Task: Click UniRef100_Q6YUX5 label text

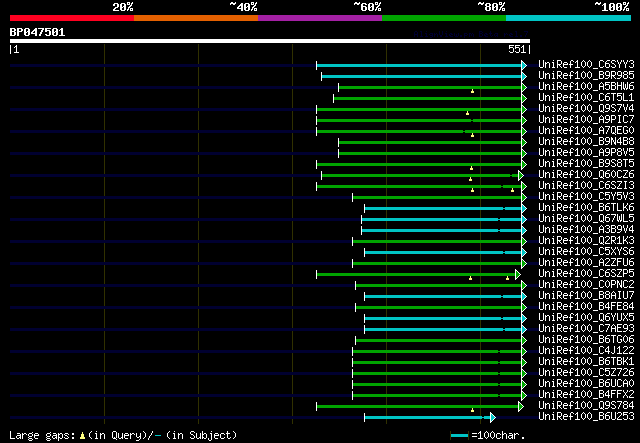Action: coord(586,318)
